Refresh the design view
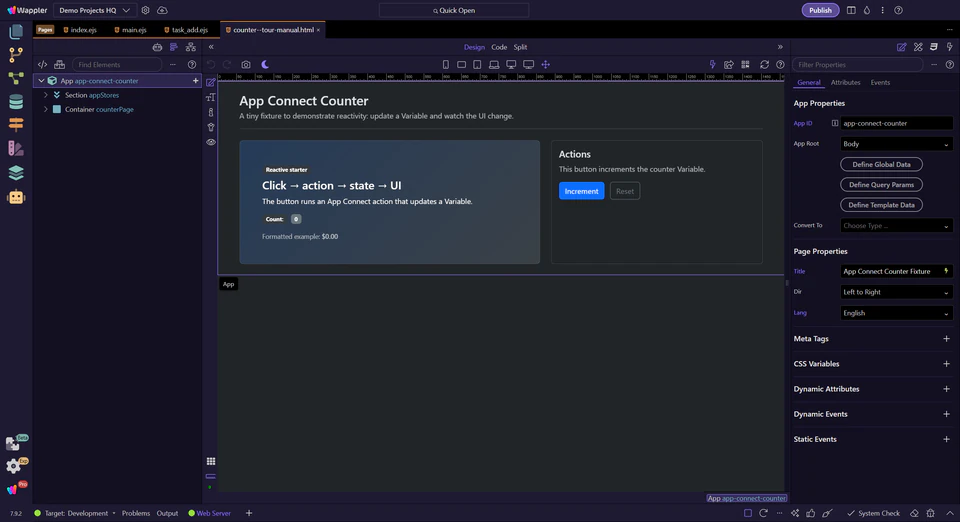Image resolution: width=960 pixels, height=522 pixels. (x=764, y=64)
